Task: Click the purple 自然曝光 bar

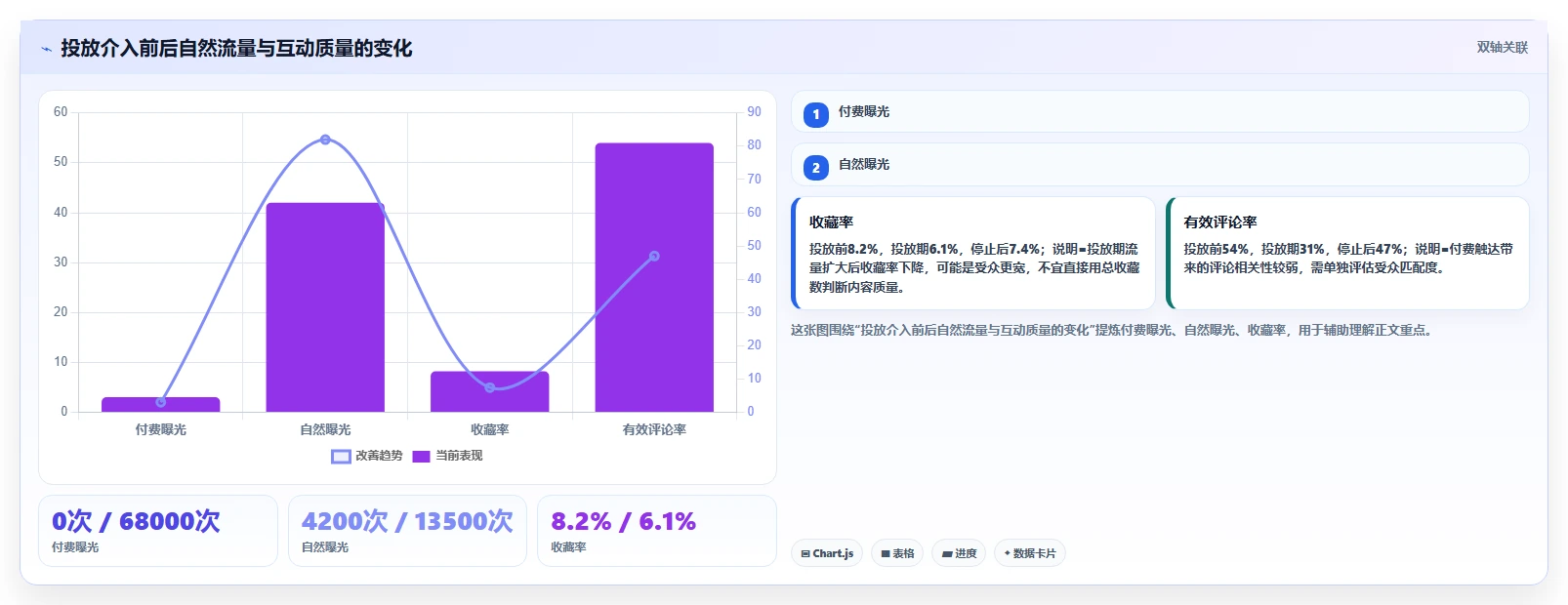Action: tap(325, 307)
